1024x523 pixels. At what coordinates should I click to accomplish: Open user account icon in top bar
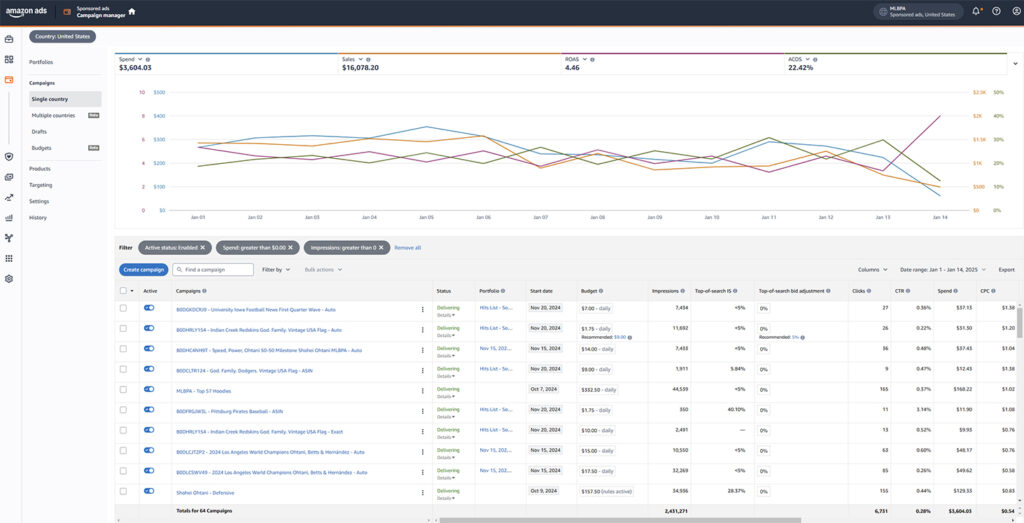click(x=1016, y=11)
